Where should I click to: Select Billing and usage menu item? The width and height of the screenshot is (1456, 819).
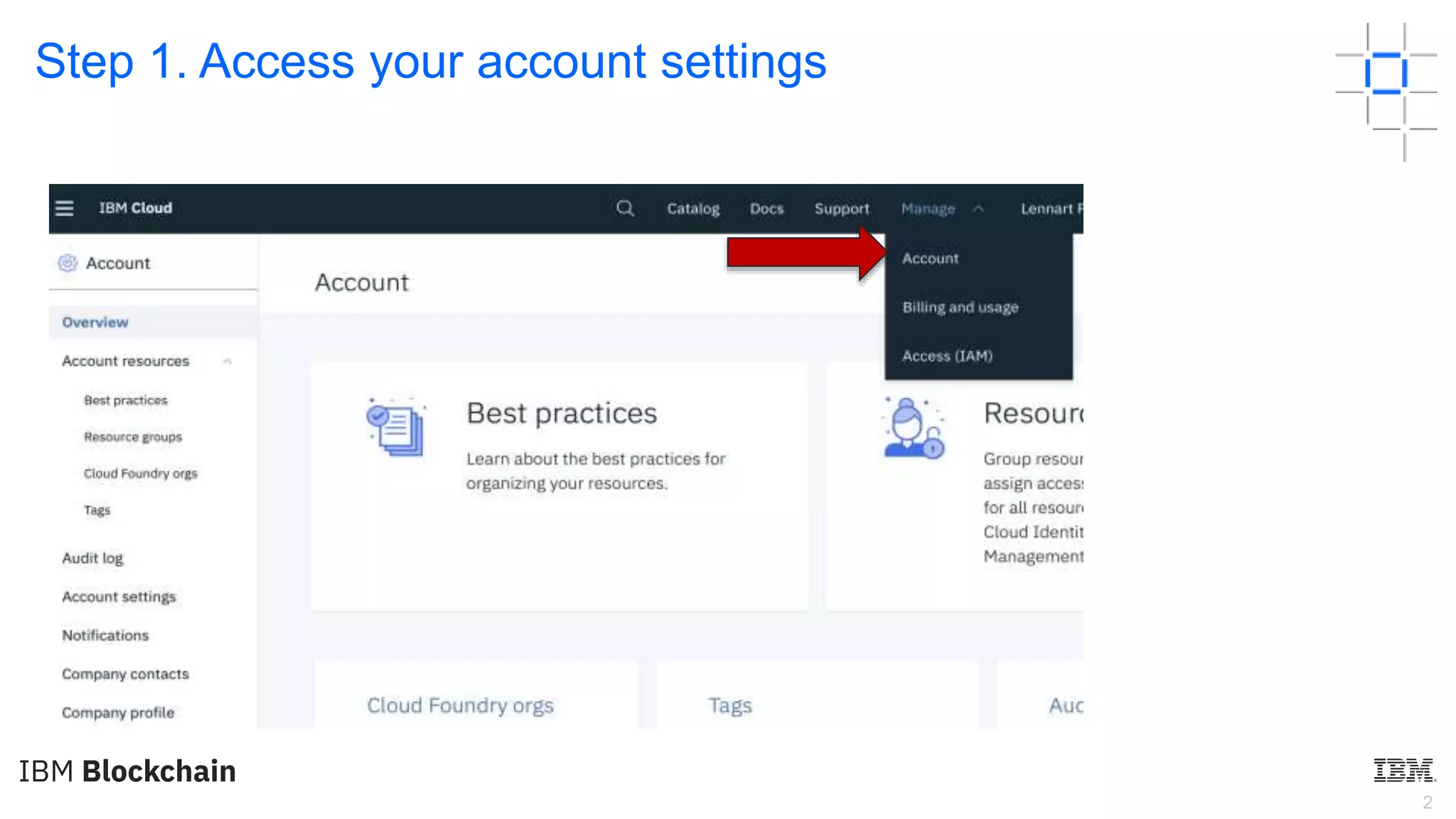[960, 307]
